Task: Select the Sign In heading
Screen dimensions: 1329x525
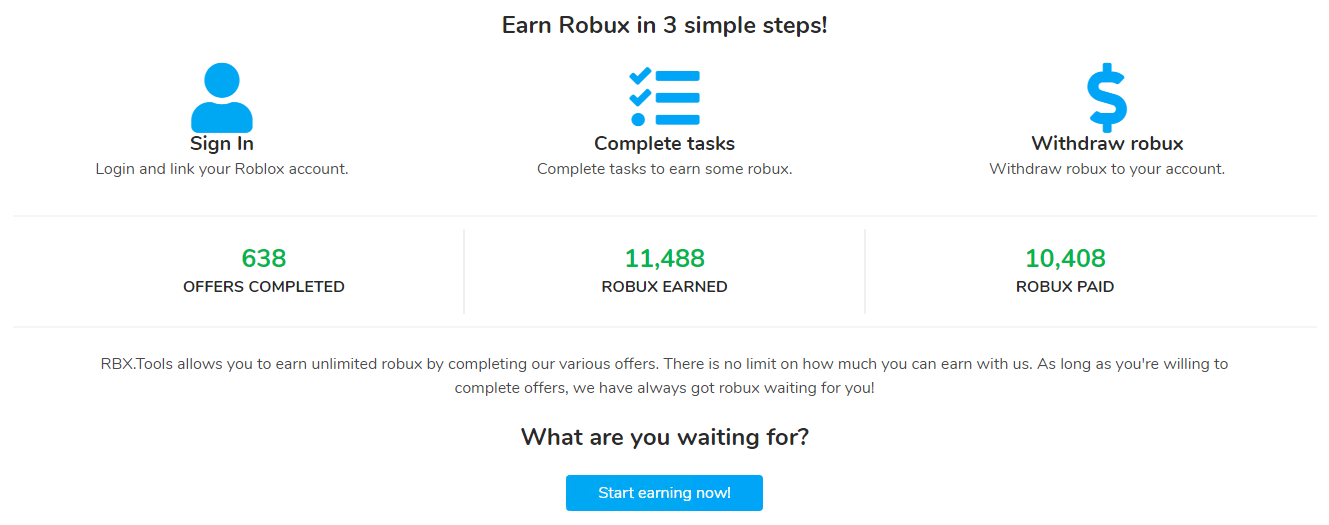Action: 222,143
